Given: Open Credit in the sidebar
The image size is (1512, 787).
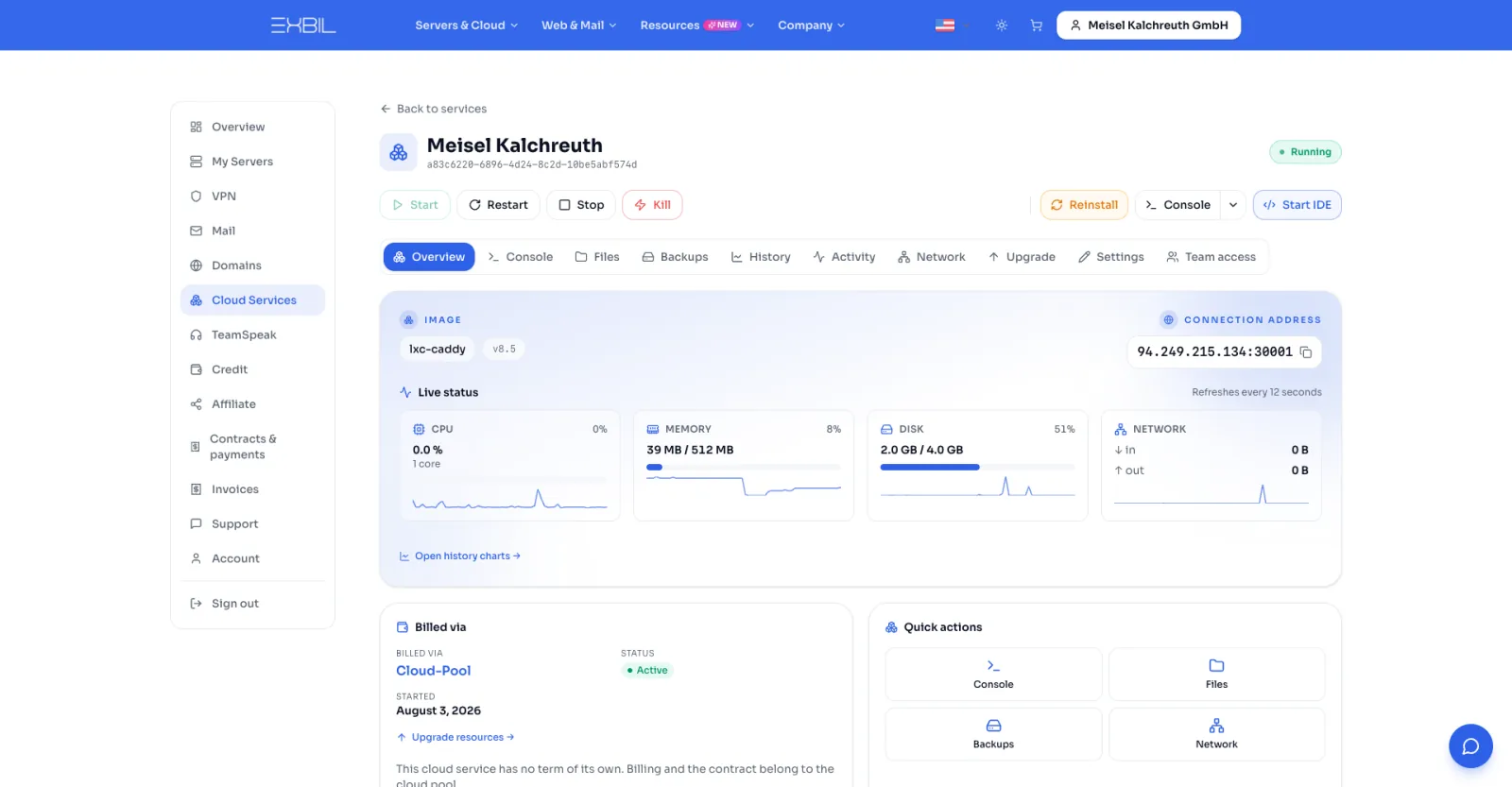Looking at the screenshot, I should pyautogui.click(x=252, y=369).
